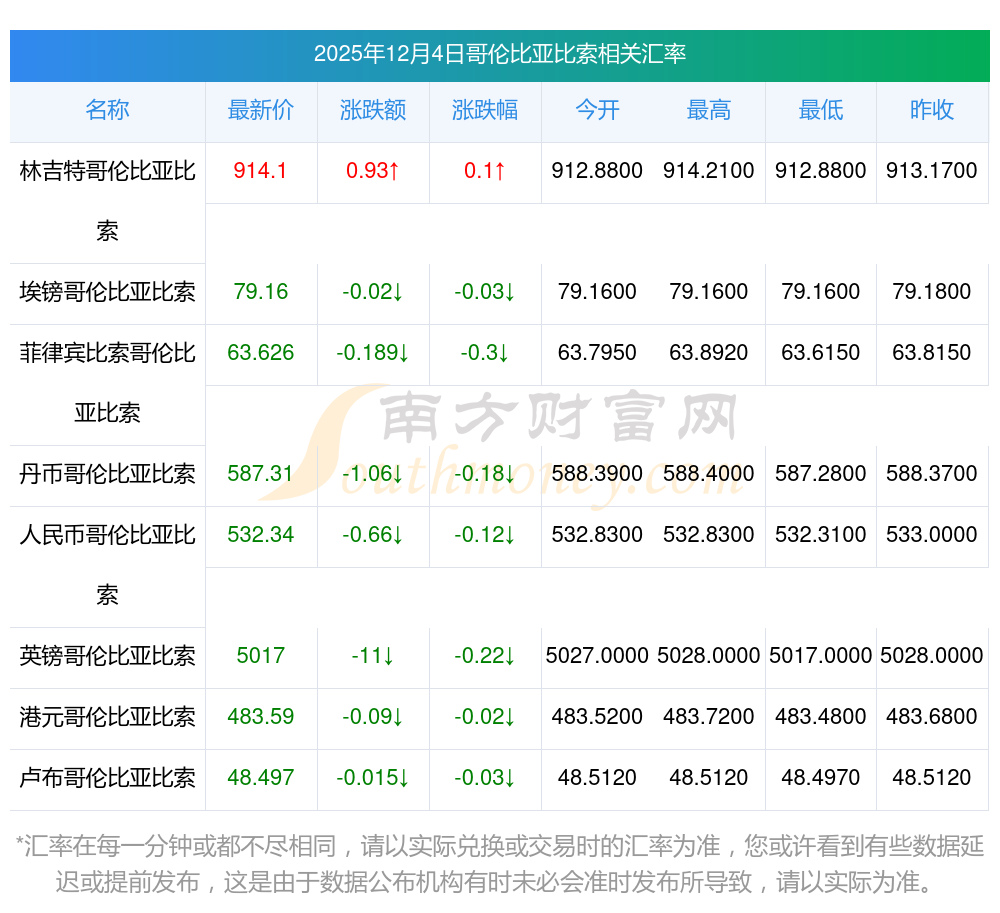Screen dimensions: 1000x913
Task: Select the 昨收 column header
Action: click(x=932, y=110)
